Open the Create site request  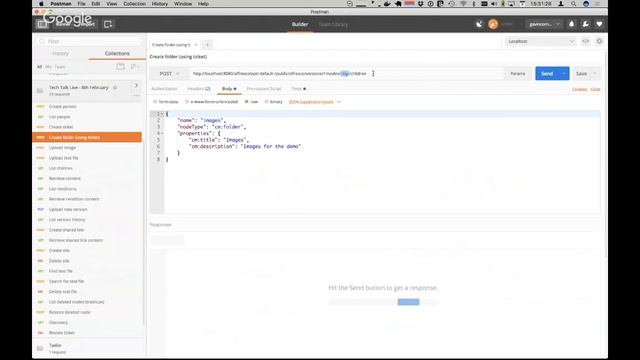87,251
